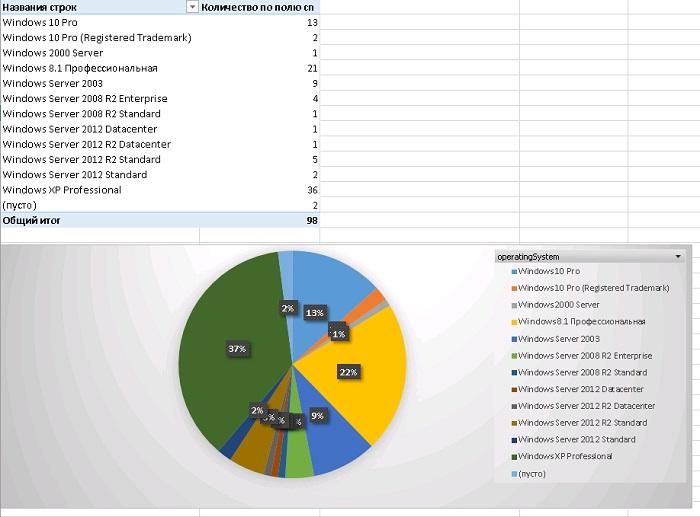The width and height of the screenshot is (700, 517).
Task: Select the yellow Windows 8.1 pie slice
Action: 375,357
